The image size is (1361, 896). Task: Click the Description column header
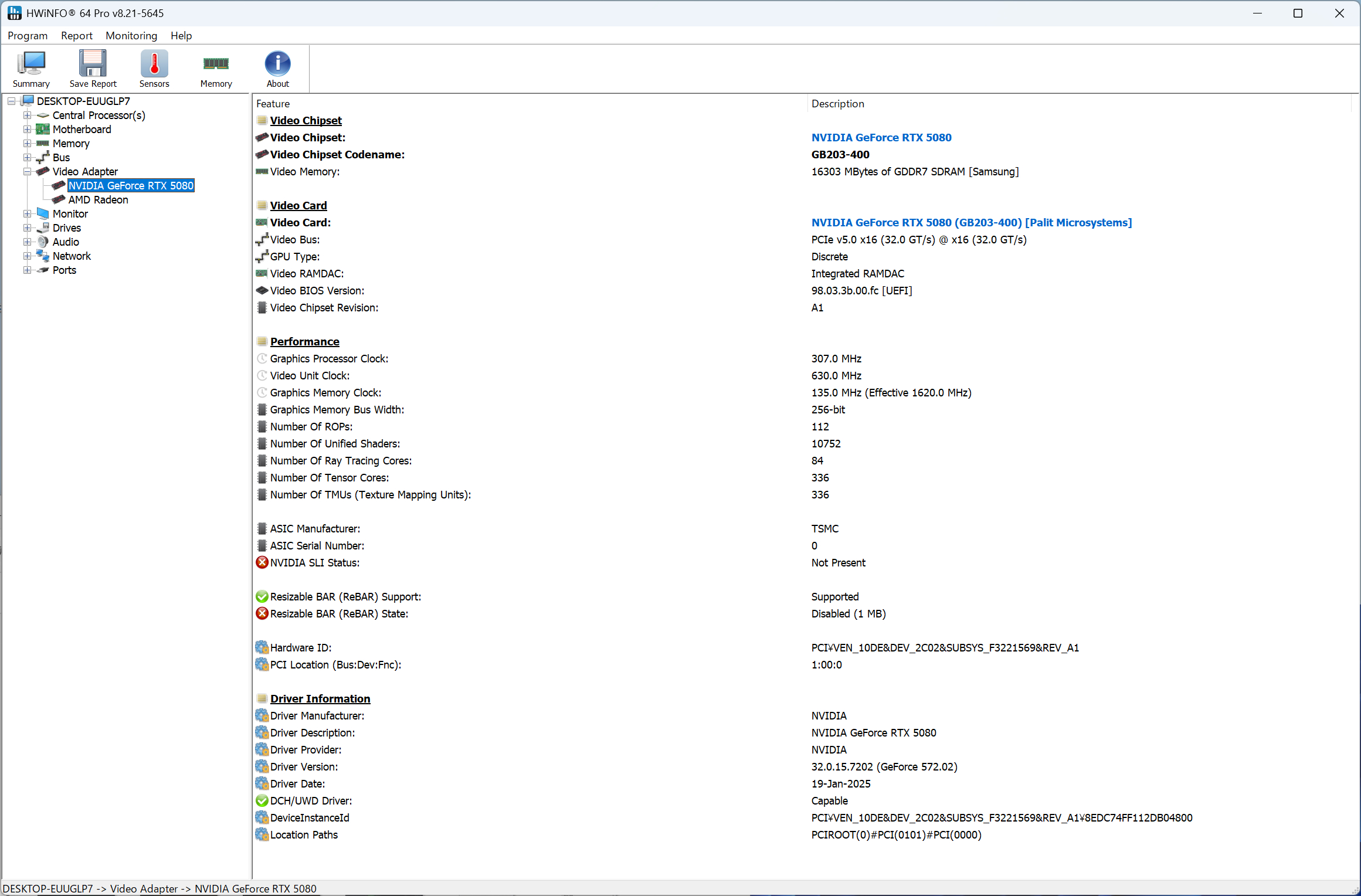pyautogui.click(x=837, y=104)
